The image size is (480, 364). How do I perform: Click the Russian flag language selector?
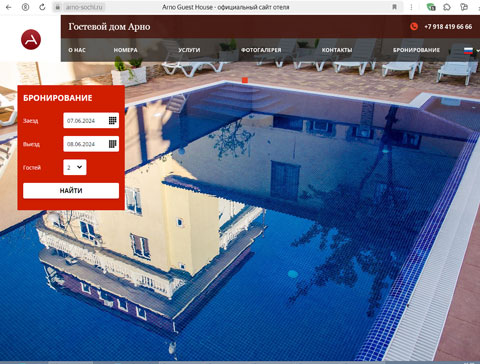(468, 50)
